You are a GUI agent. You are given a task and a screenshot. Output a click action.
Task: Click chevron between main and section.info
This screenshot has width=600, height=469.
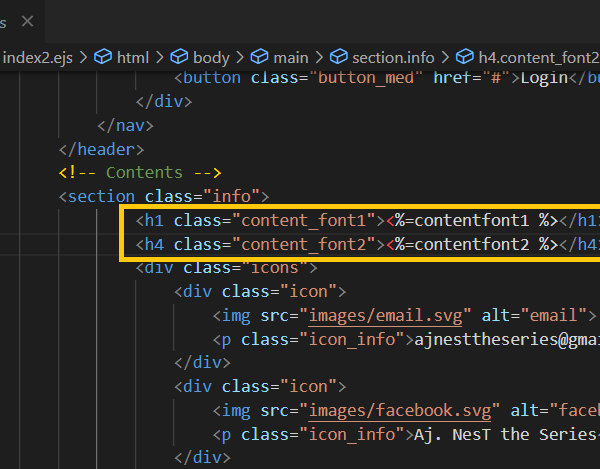(x=319, y=58)
